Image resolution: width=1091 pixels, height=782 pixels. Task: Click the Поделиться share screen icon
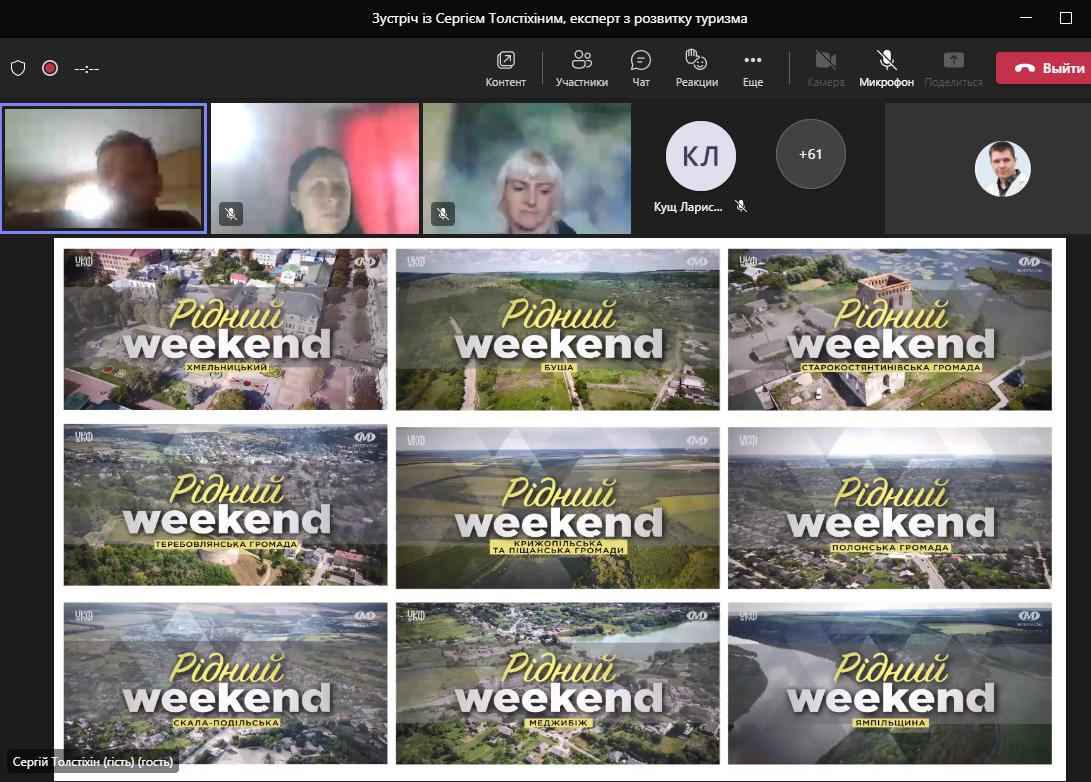[953, 68]
